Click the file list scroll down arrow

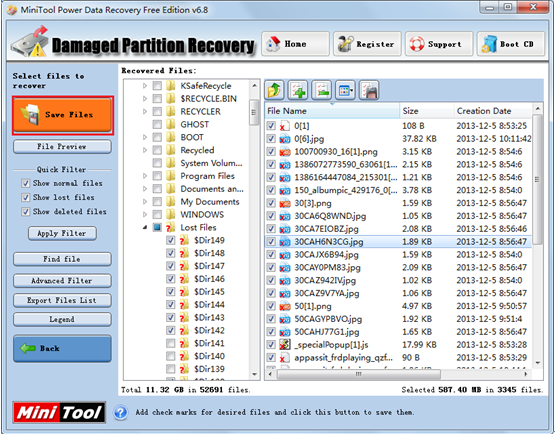click(x=538, y=362)
